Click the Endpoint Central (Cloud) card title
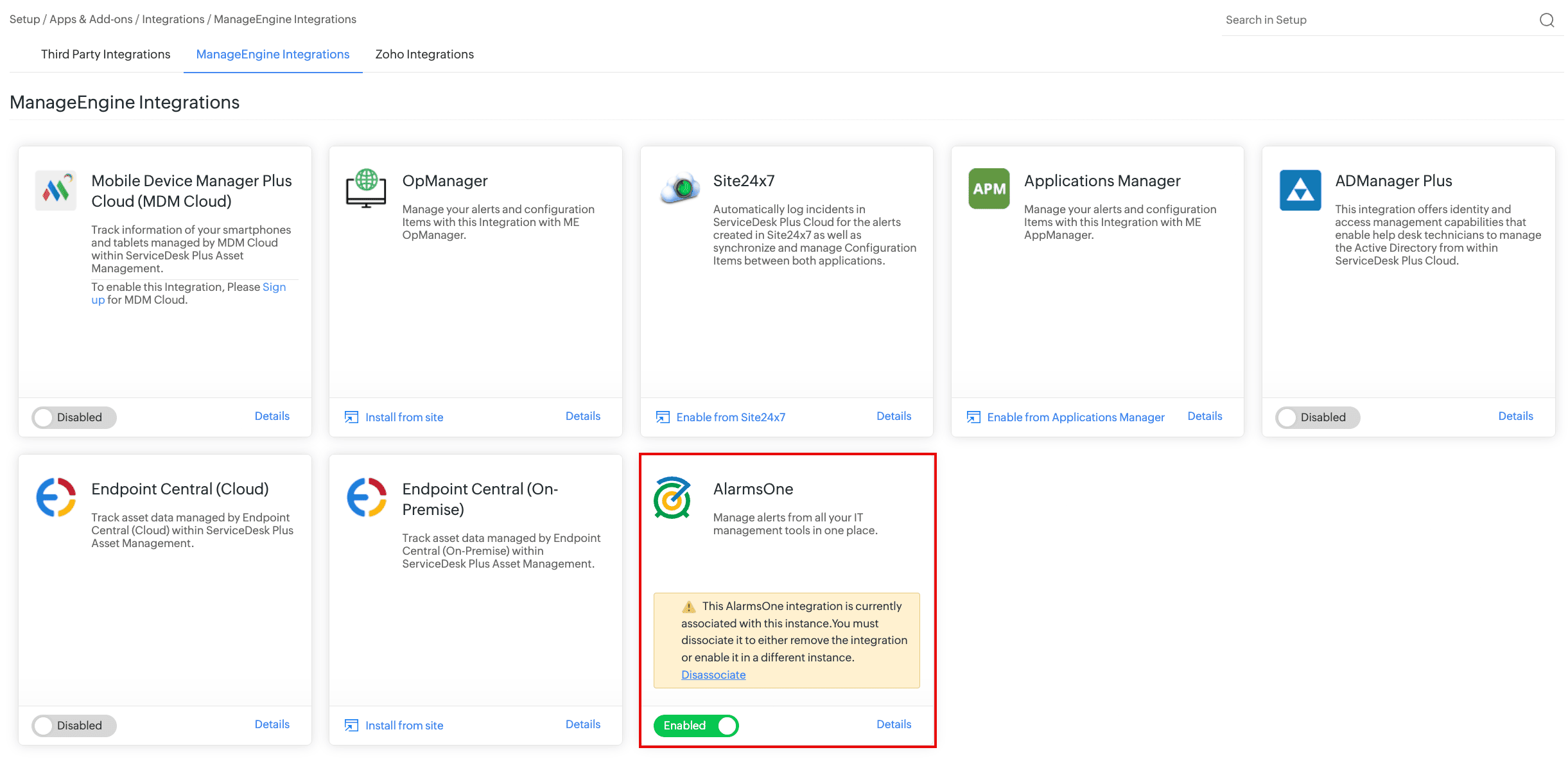Image resolution: width=1568 pixels, height=759 pixels. click(x=180, y=489)
